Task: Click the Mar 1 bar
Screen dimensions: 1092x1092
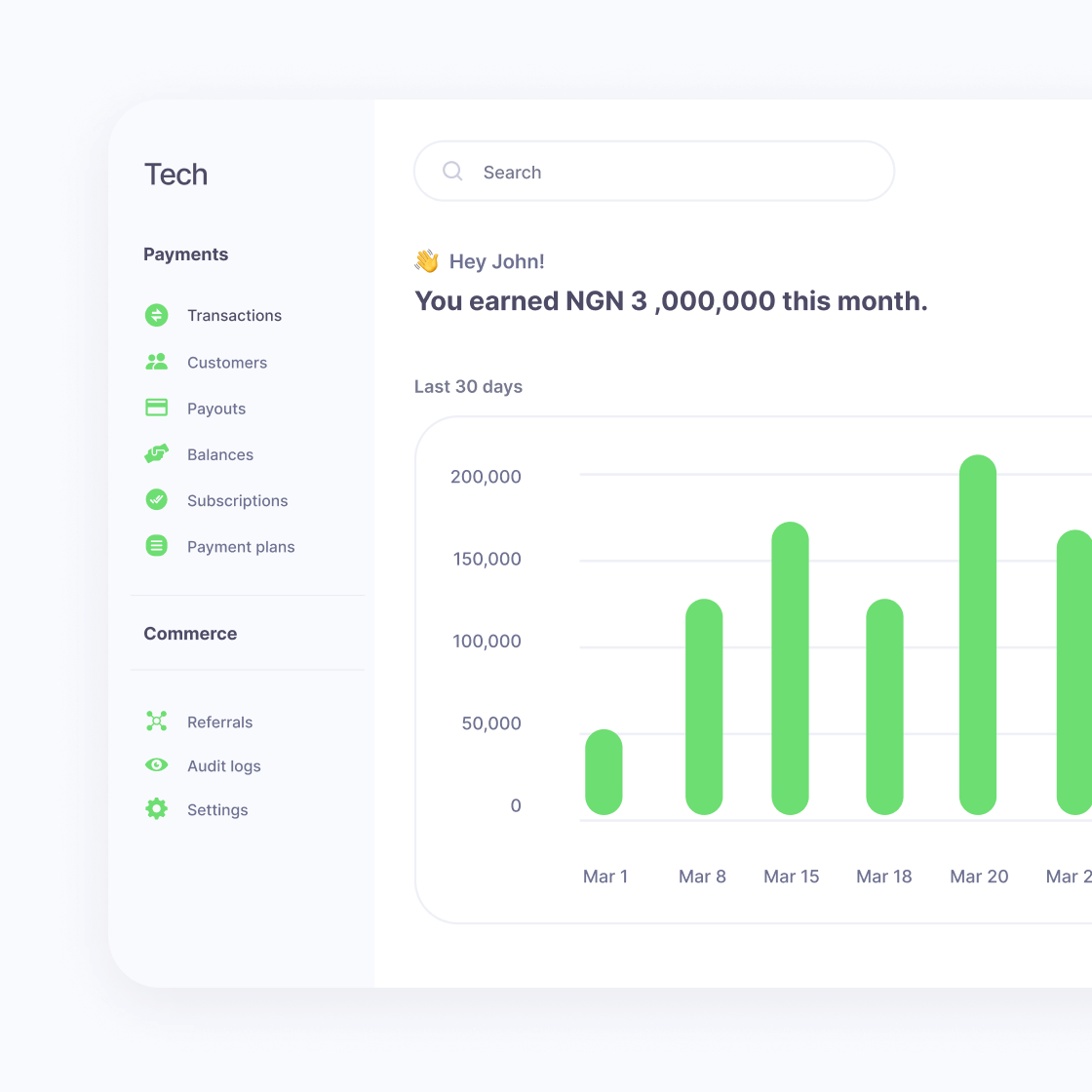Action: coord(604,771)
